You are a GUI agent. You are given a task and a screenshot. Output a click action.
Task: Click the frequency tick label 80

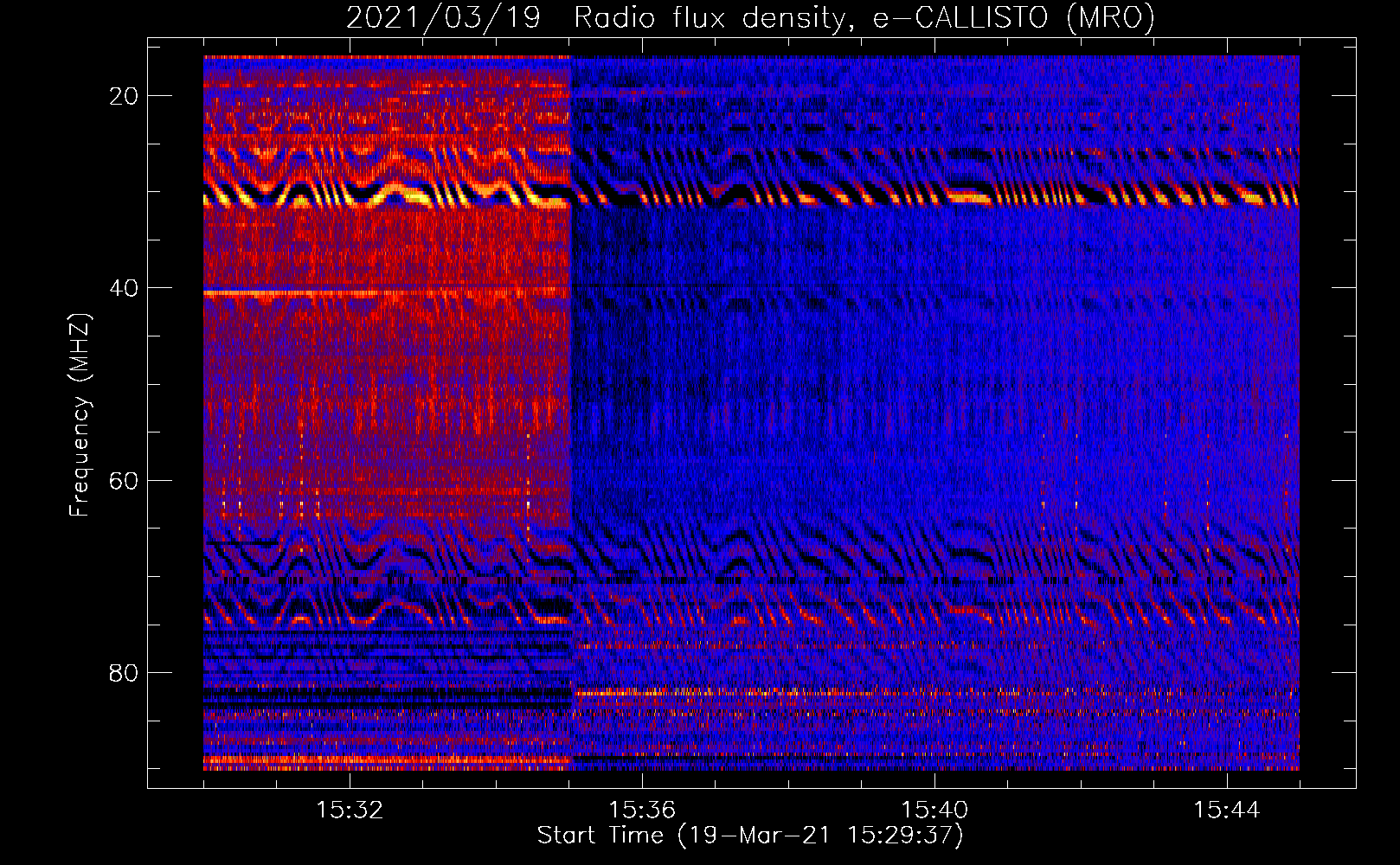(125, 672)
